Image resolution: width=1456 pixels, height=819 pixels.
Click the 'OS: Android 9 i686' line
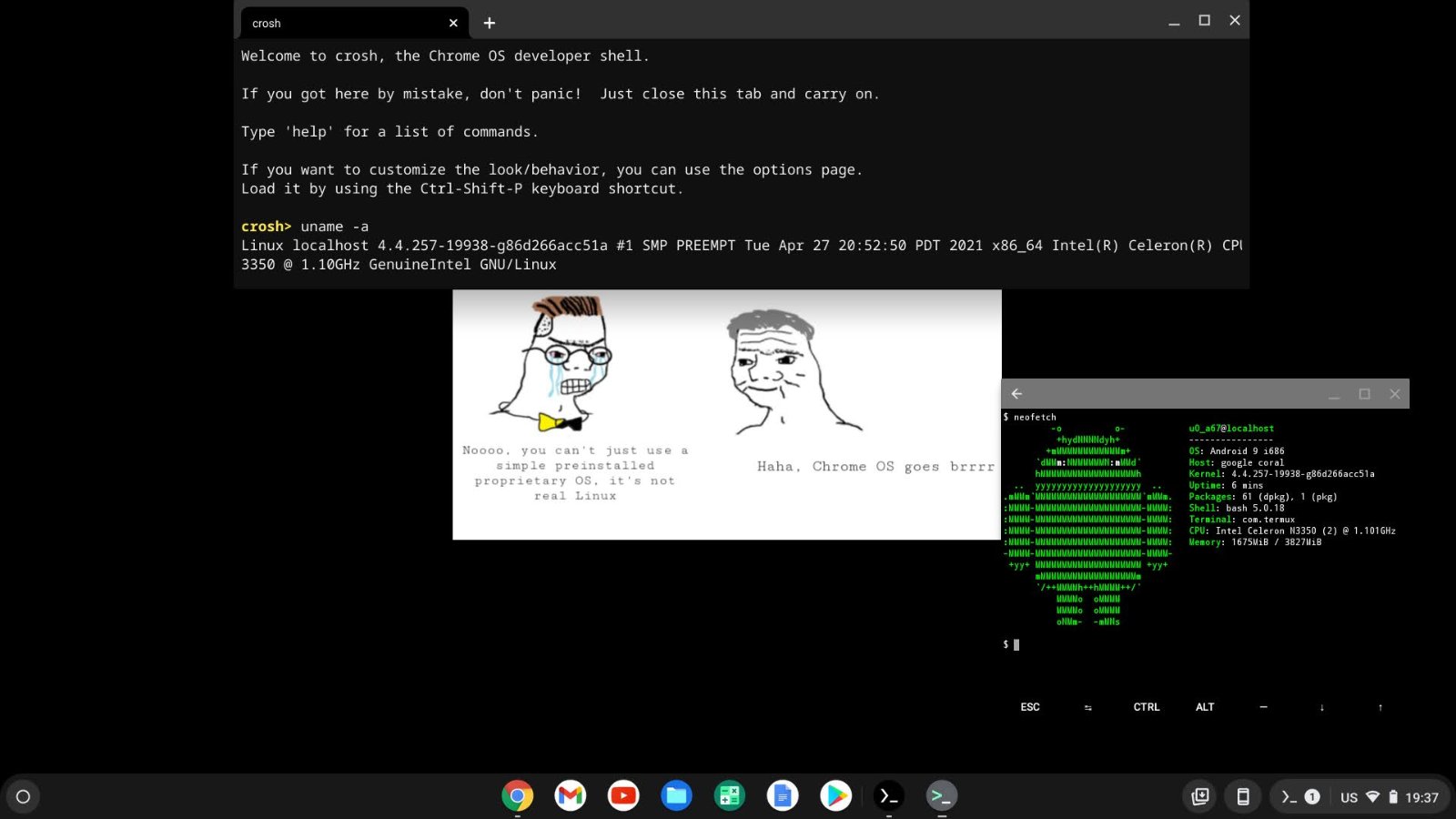click(x=1237, y=451)
